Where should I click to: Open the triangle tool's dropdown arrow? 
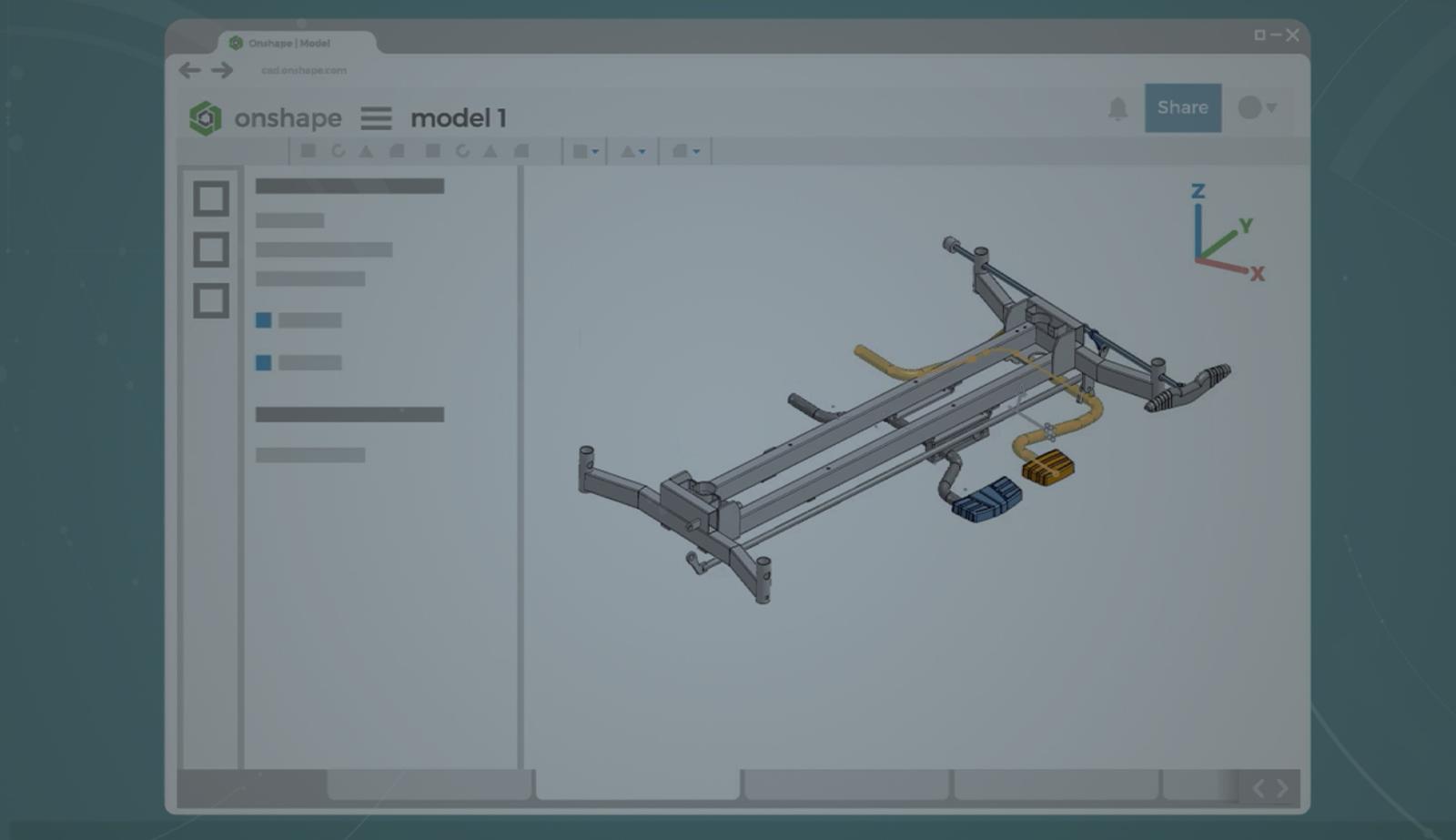pyautogui.click(x=644, y=151)
